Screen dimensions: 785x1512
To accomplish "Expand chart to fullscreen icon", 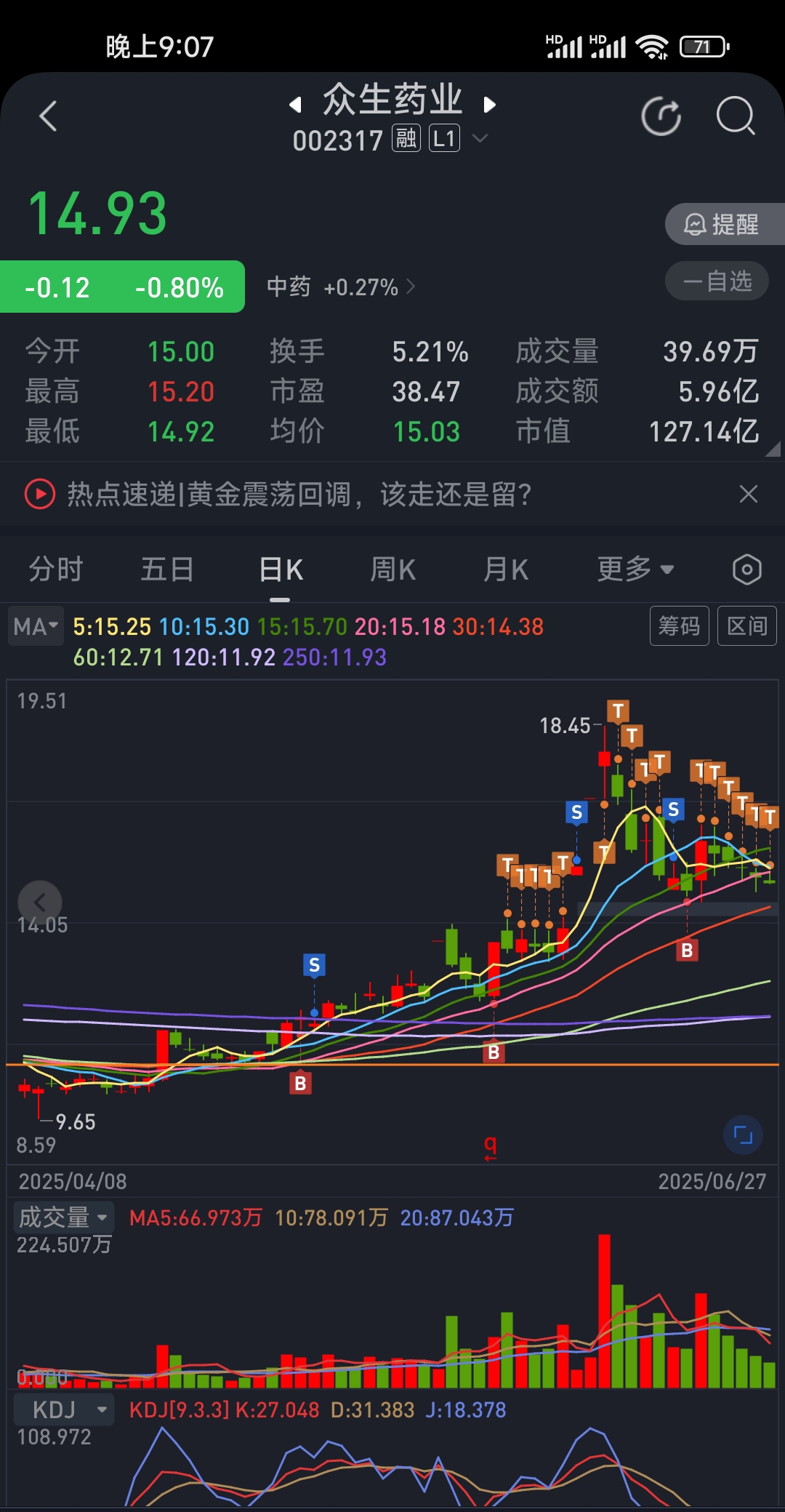I will click(743, 1135).
